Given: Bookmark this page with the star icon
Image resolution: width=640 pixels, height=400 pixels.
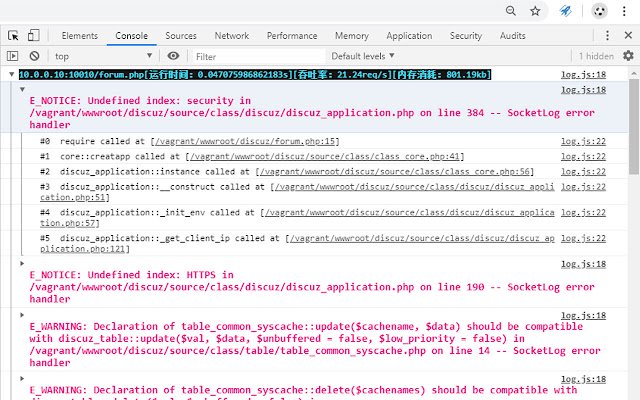Looking at the screenshot, I should [x=535, y=11].
